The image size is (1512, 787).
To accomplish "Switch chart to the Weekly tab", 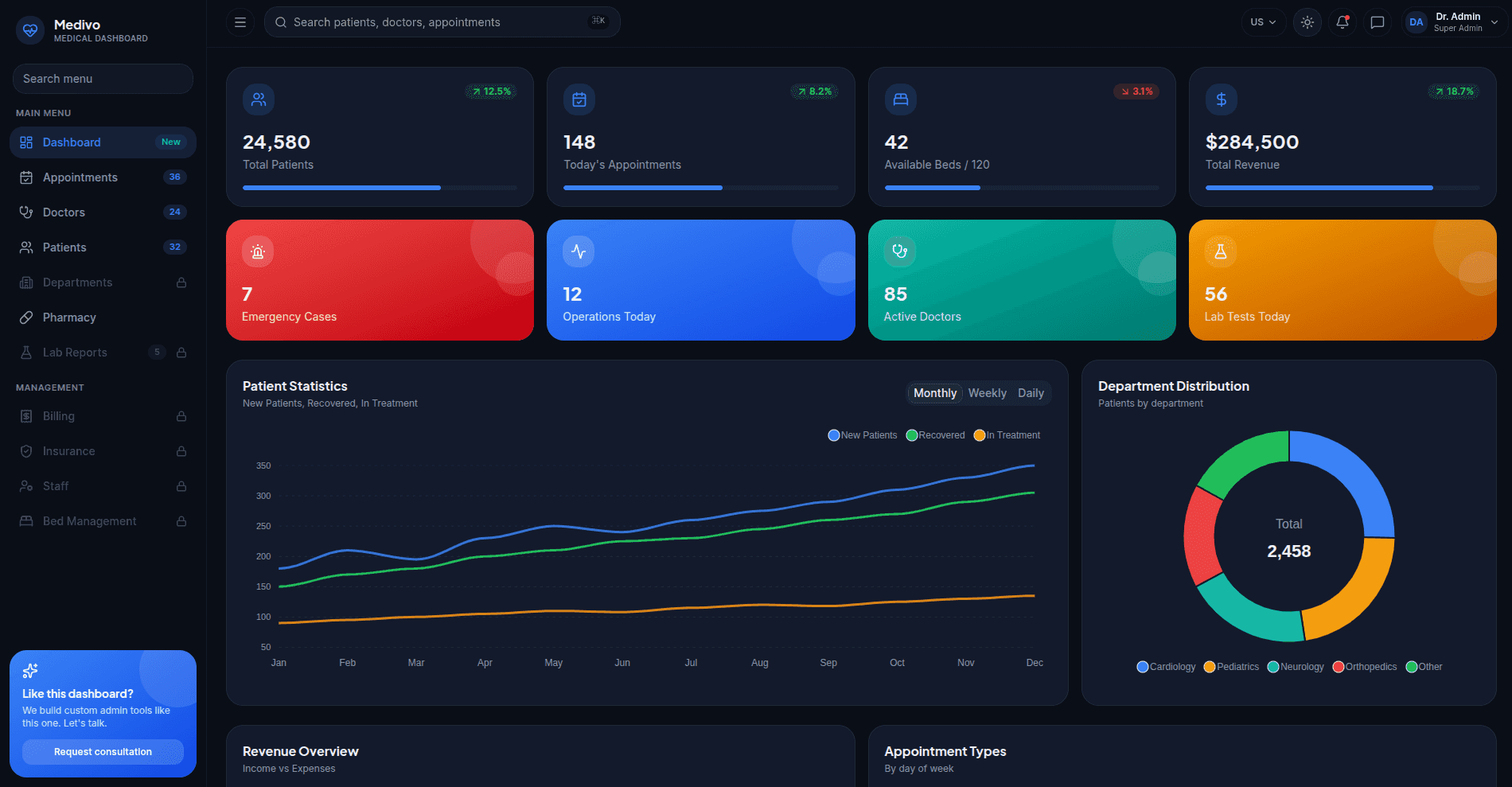I will click(987, 393).
